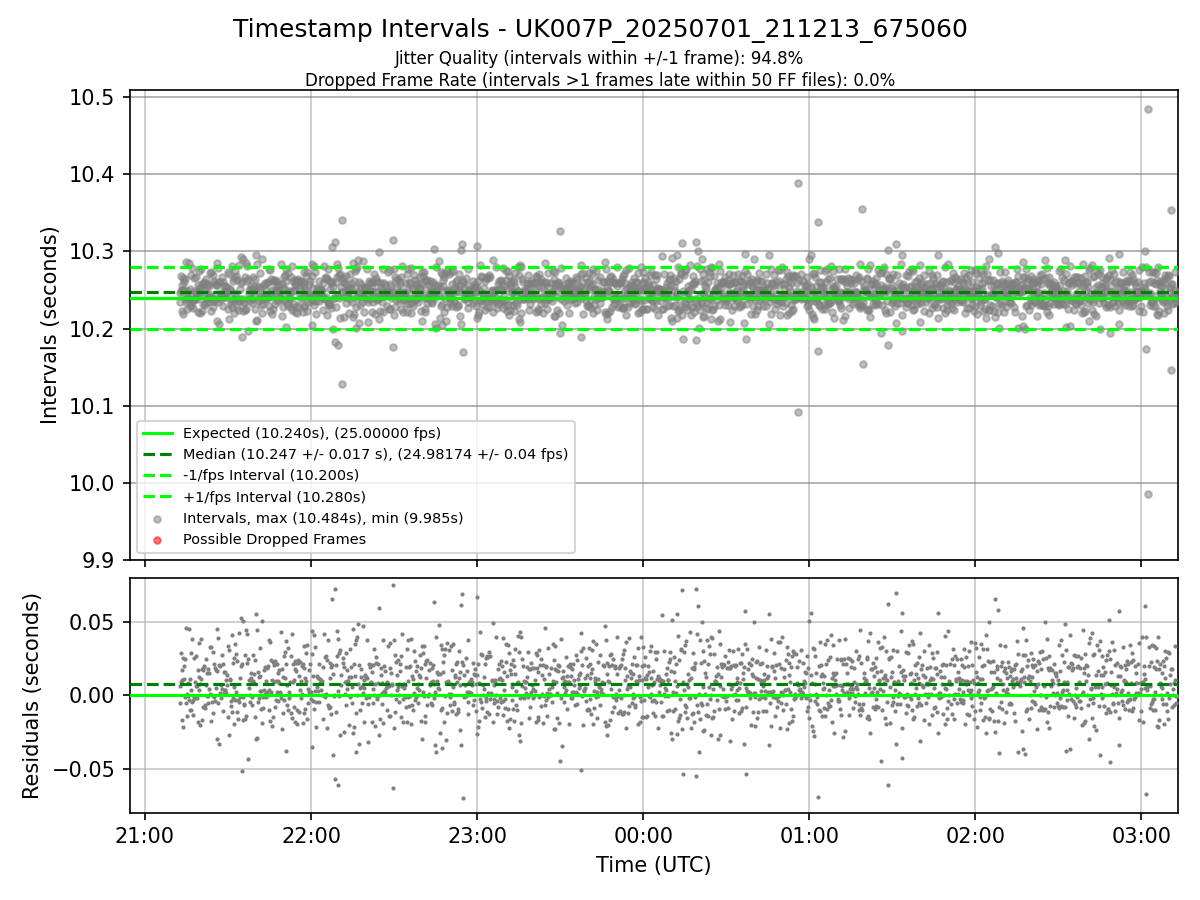
Task: Click the 'Expected (10.240s), (25.00000 fps)' legend entry
Action: 311,433
